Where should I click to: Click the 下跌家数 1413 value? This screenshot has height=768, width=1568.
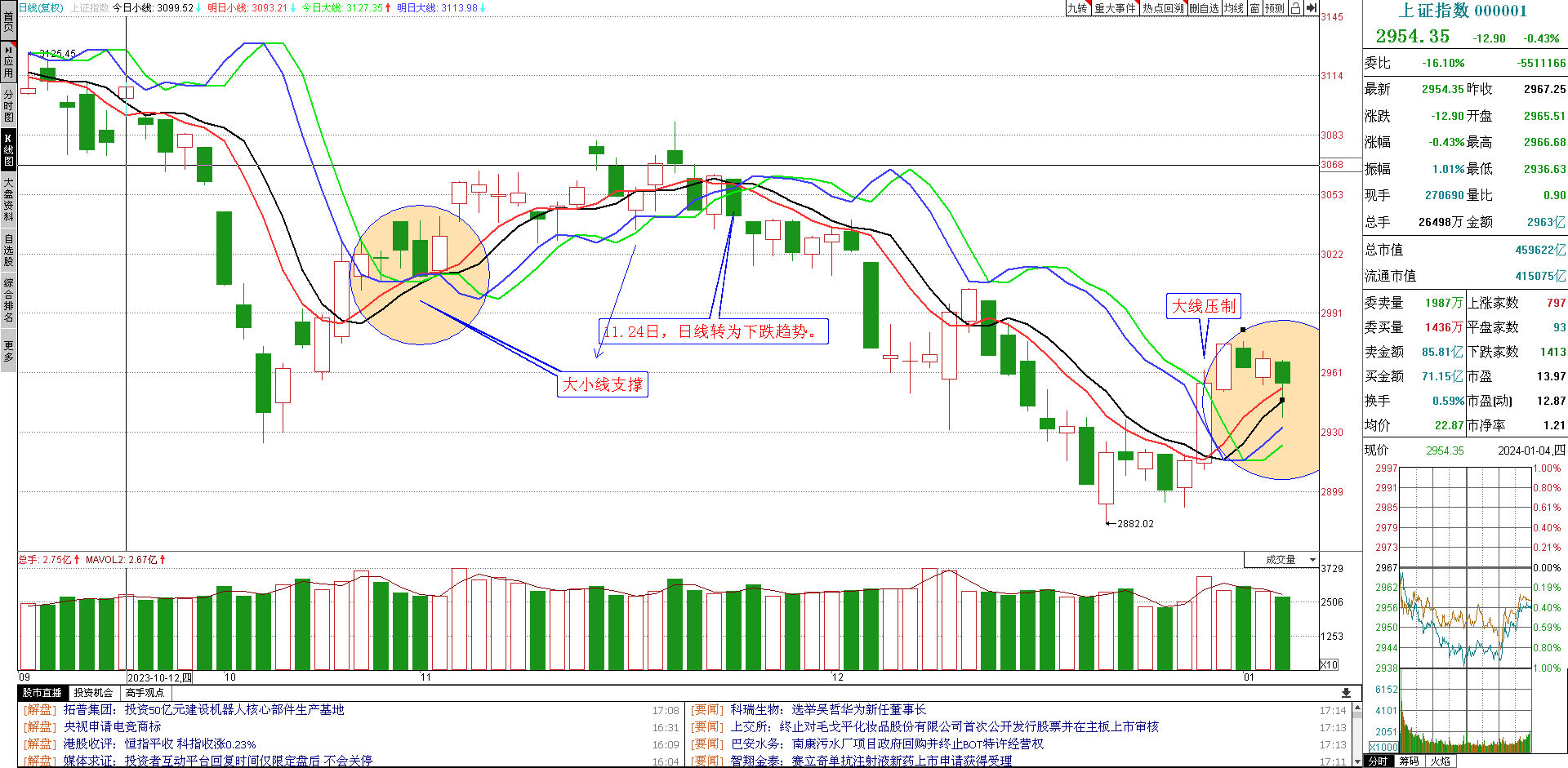1553,352
